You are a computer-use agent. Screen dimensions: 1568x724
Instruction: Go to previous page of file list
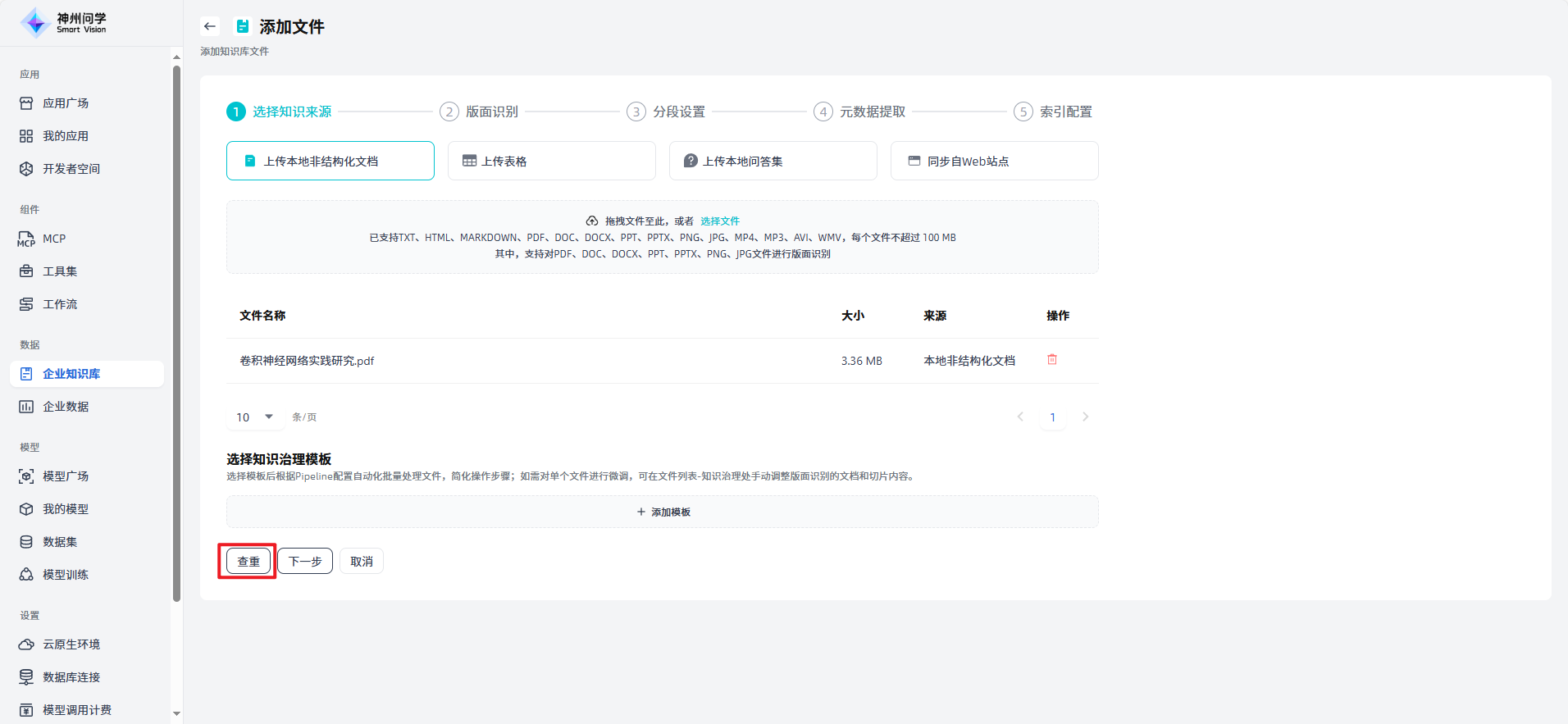click(1020, 417)
